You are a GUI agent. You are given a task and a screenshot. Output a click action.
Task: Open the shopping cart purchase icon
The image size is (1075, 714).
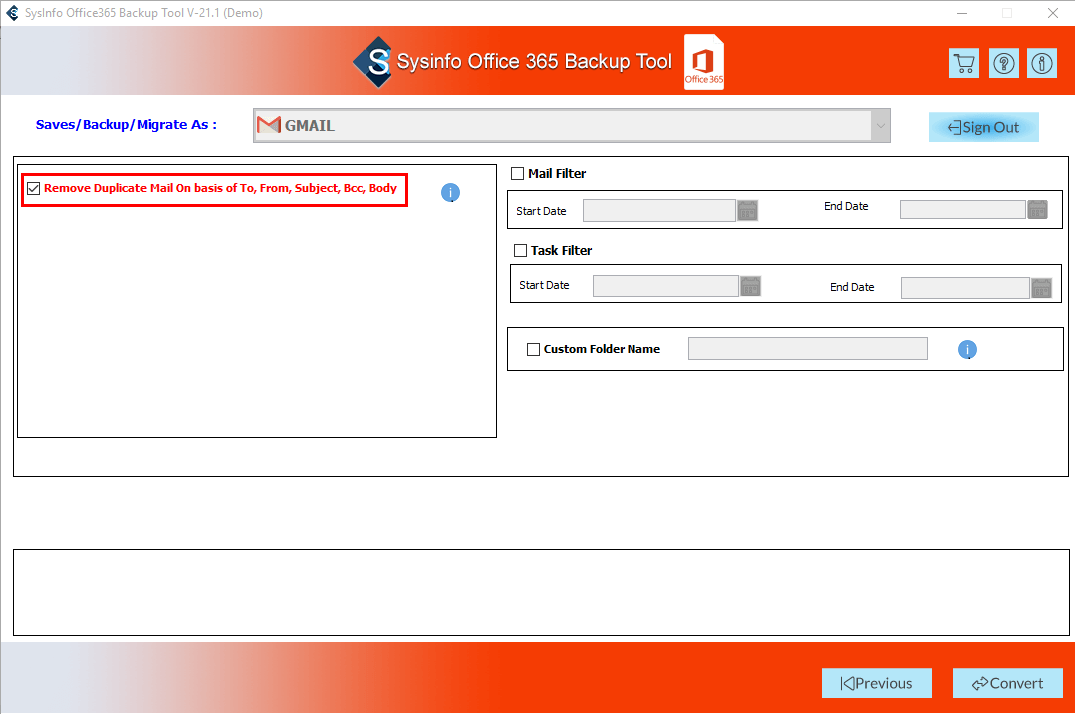(x=963, y=63)
